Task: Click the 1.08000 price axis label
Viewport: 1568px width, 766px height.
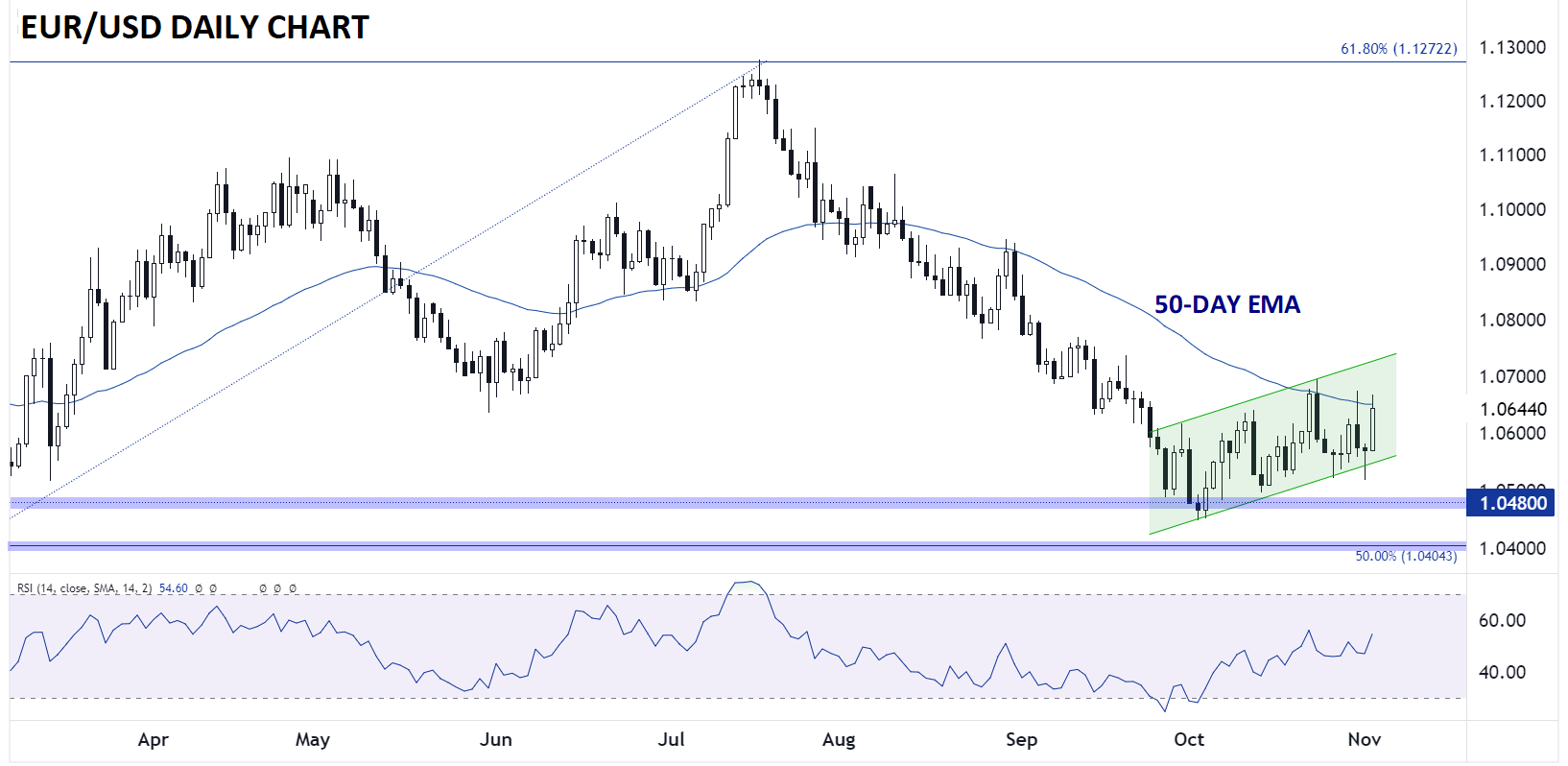Action: (1513, 320)
